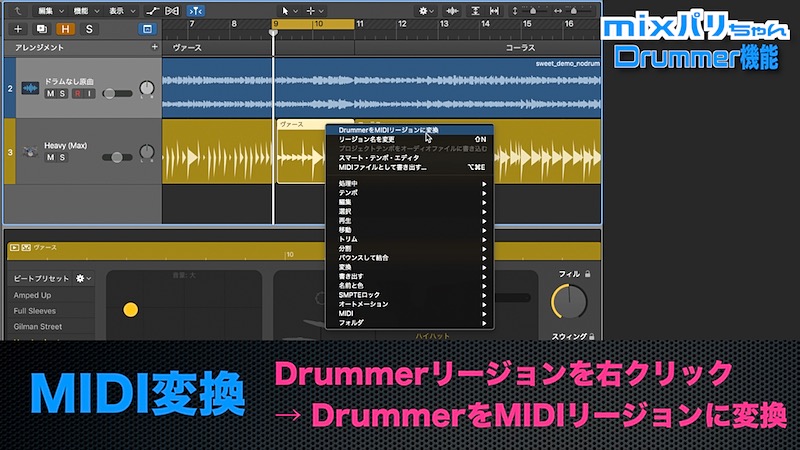
Task: Expand the 編集 submenu in context menu
Action: point(409,202)
